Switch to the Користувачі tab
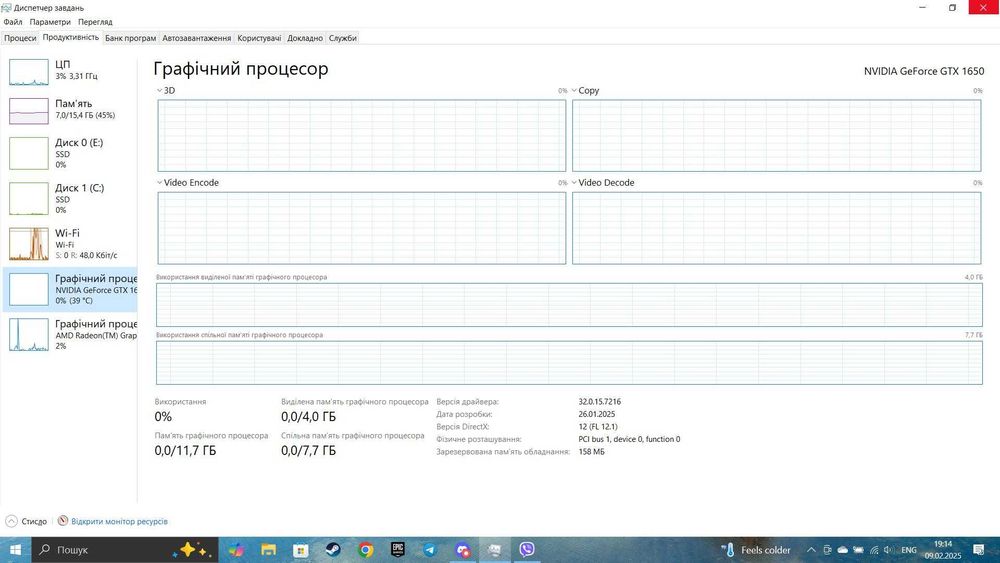This screenshot has width=1000, height=563. point(259,38)
